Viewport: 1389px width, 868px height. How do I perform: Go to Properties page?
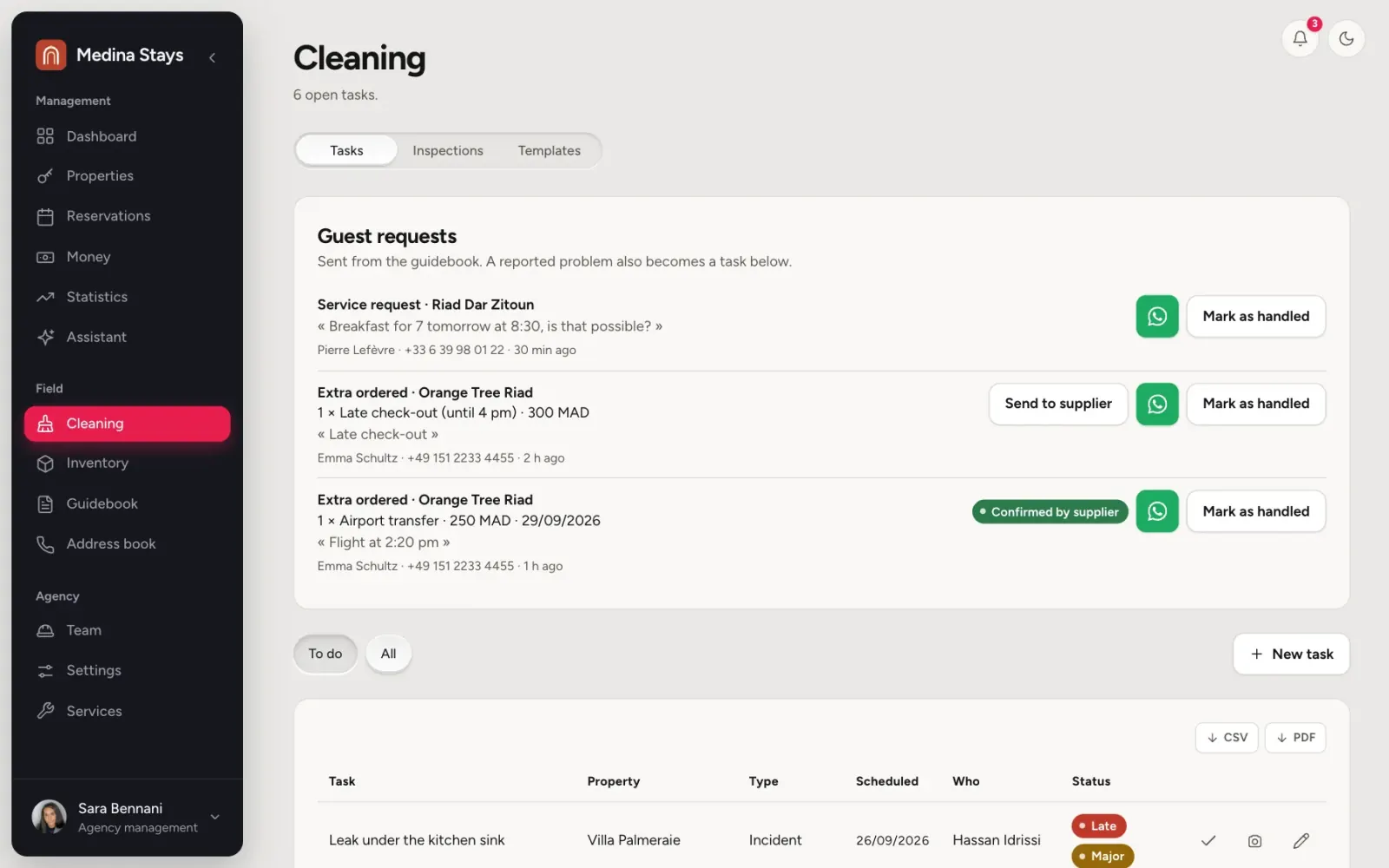(127, 176)
